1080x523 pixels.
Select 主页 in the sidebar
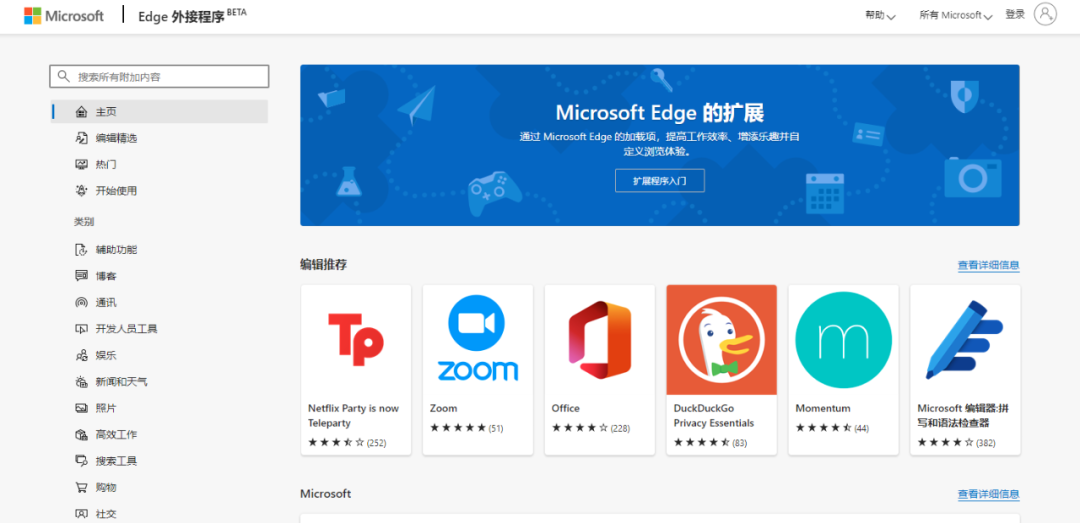tap(159, 112)
